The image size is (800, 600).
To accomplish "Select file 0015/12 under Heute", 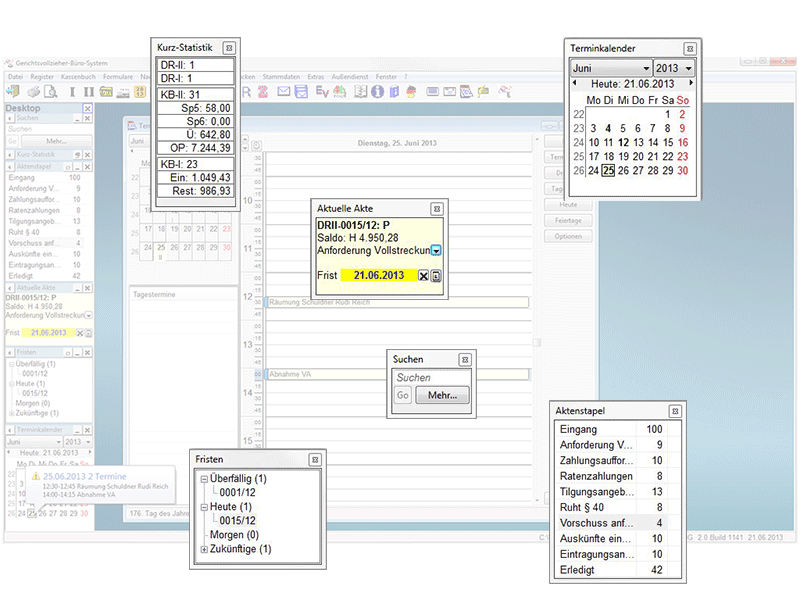I will (x=237, y=520).
